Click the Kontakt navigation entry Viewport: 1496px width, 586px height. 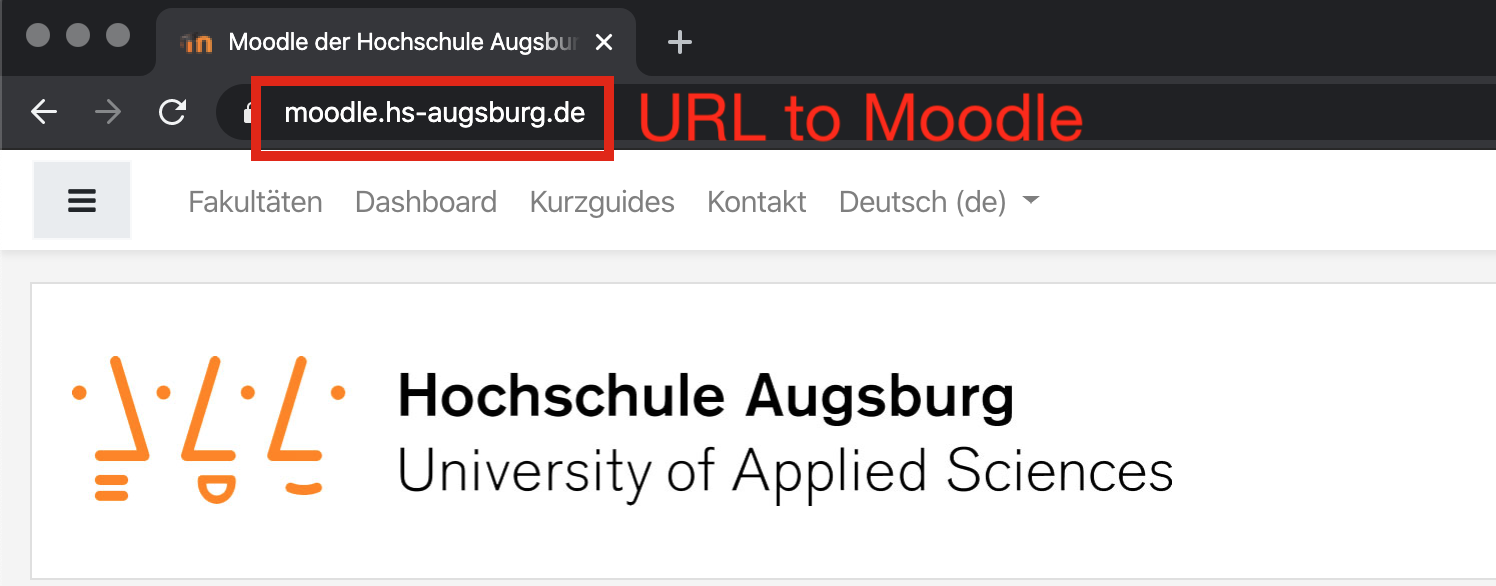tap(757, 201)
